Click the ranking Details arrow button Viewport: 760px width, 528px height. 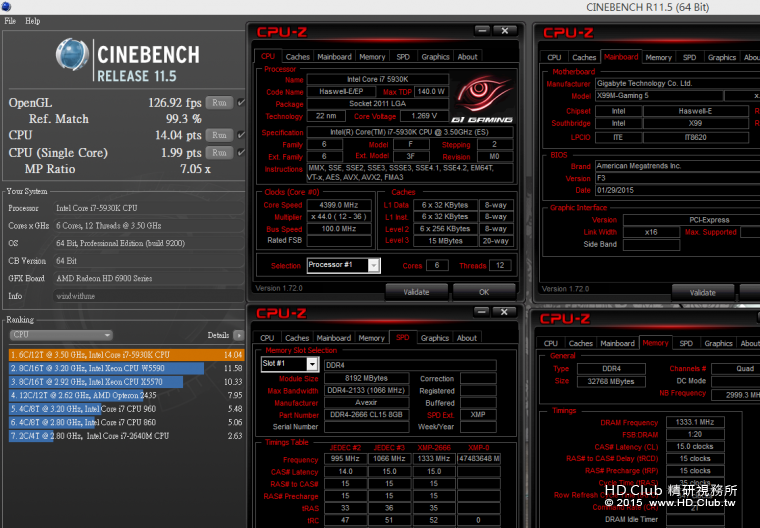(x=238, y=336)
